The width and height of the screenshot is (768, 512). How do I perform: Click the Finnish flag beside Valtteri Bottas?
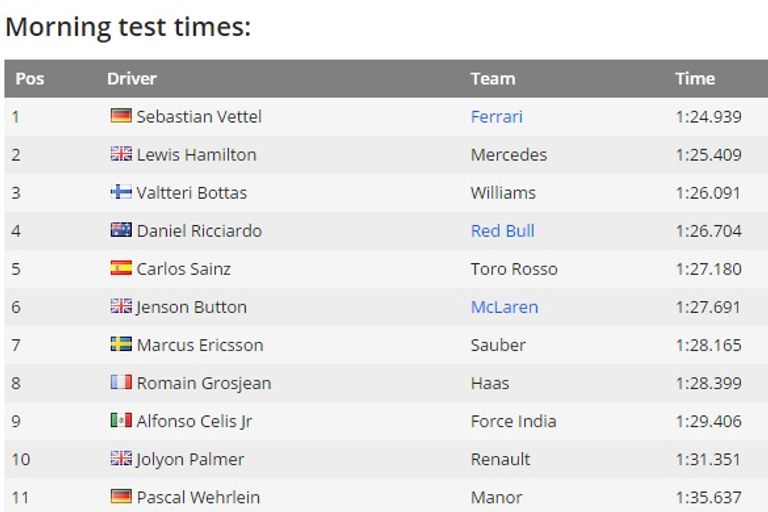click(x=121, y=192)
